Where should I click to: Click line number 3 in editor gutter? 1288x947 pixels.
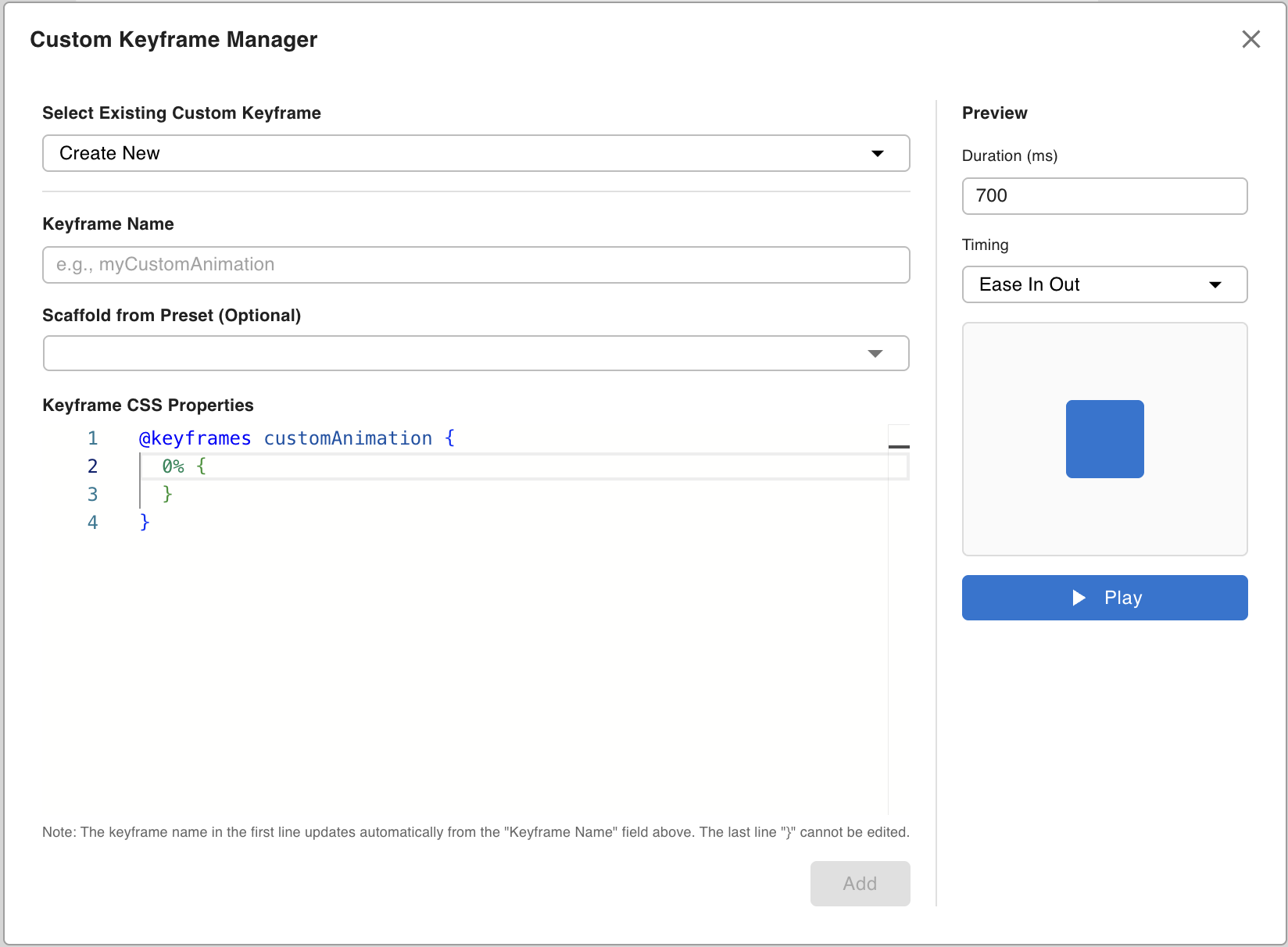(92, 495)
